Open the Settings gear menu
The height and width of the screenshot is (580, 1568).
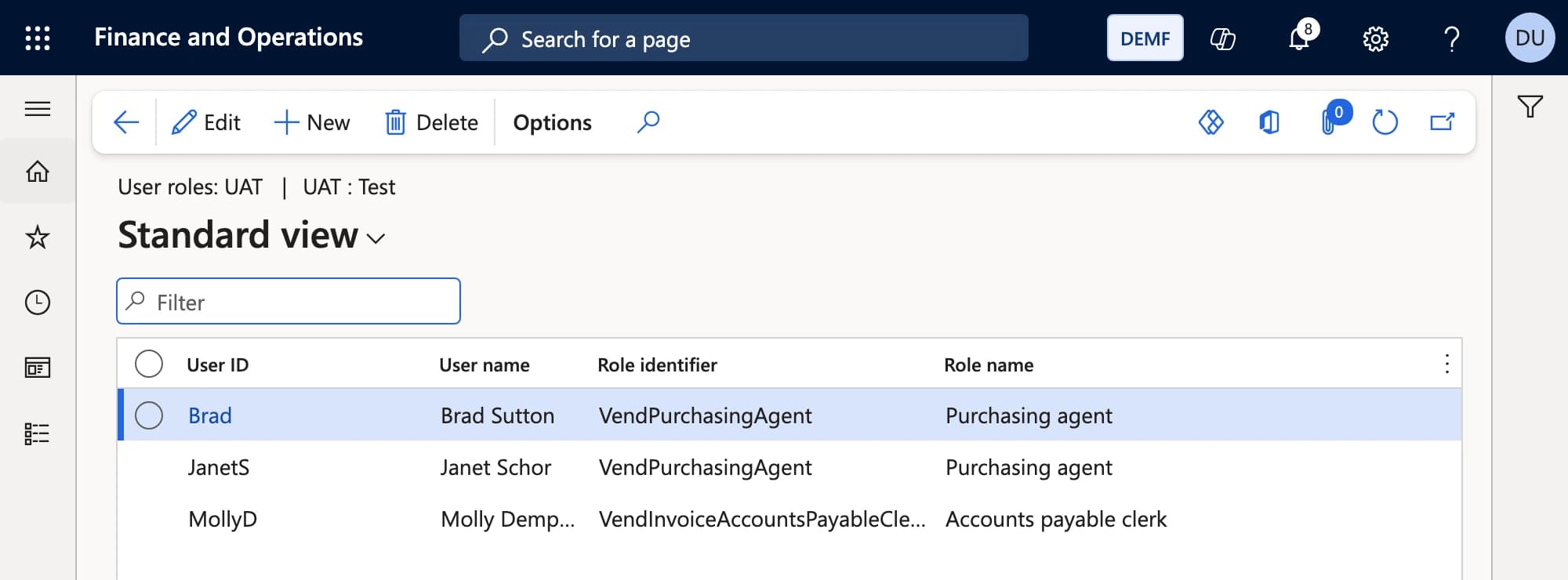[x=1375, y=38]
